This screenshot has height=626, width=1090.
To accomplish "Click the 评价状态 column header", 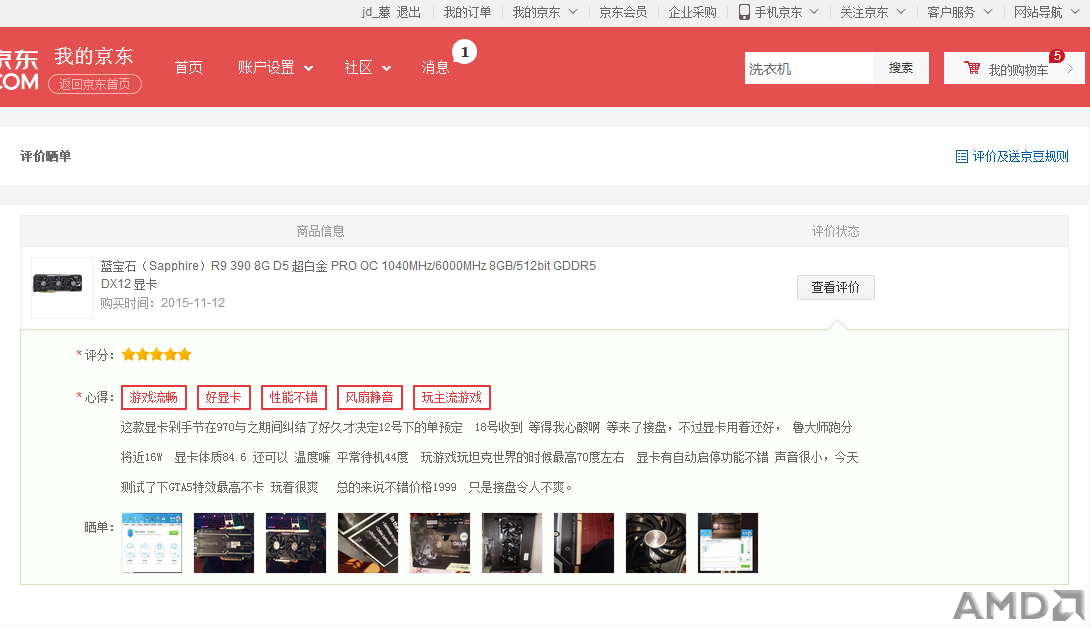I will coord(836,231).
